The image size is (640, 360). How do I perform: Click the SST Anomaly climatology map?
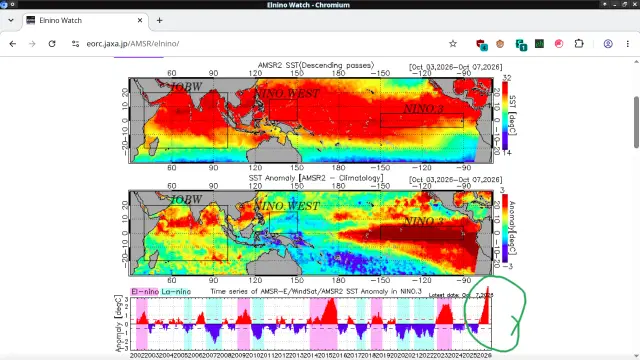[311, 233]
